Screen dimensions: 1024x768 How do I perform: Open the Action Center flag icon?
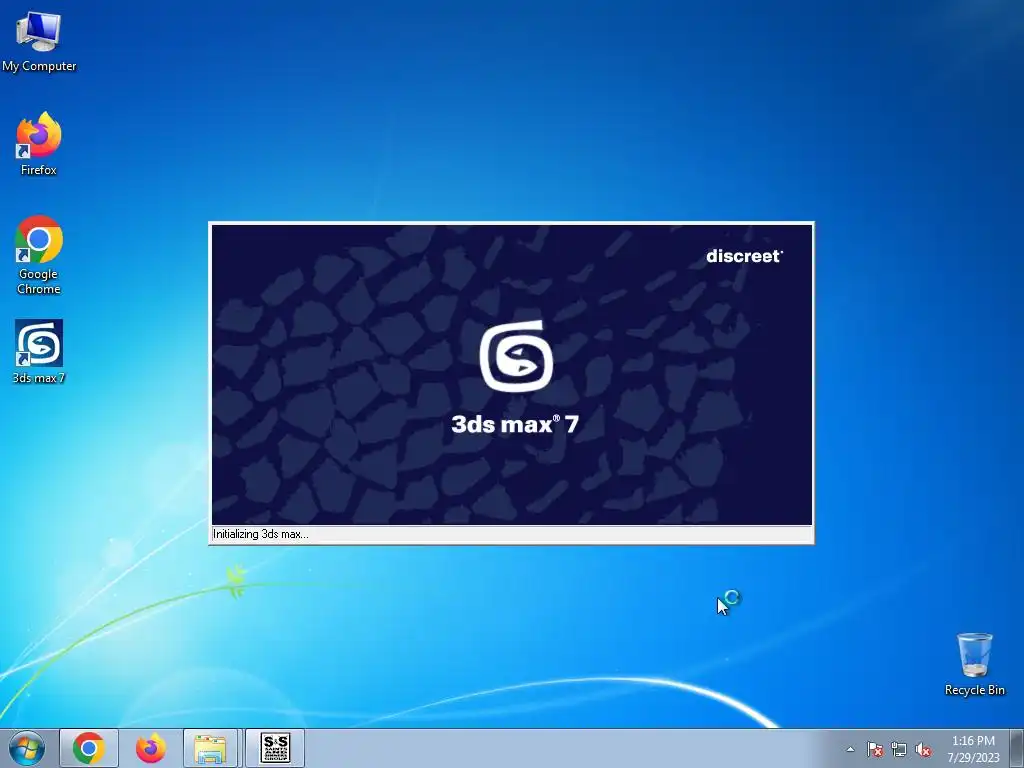click(874, 749)
